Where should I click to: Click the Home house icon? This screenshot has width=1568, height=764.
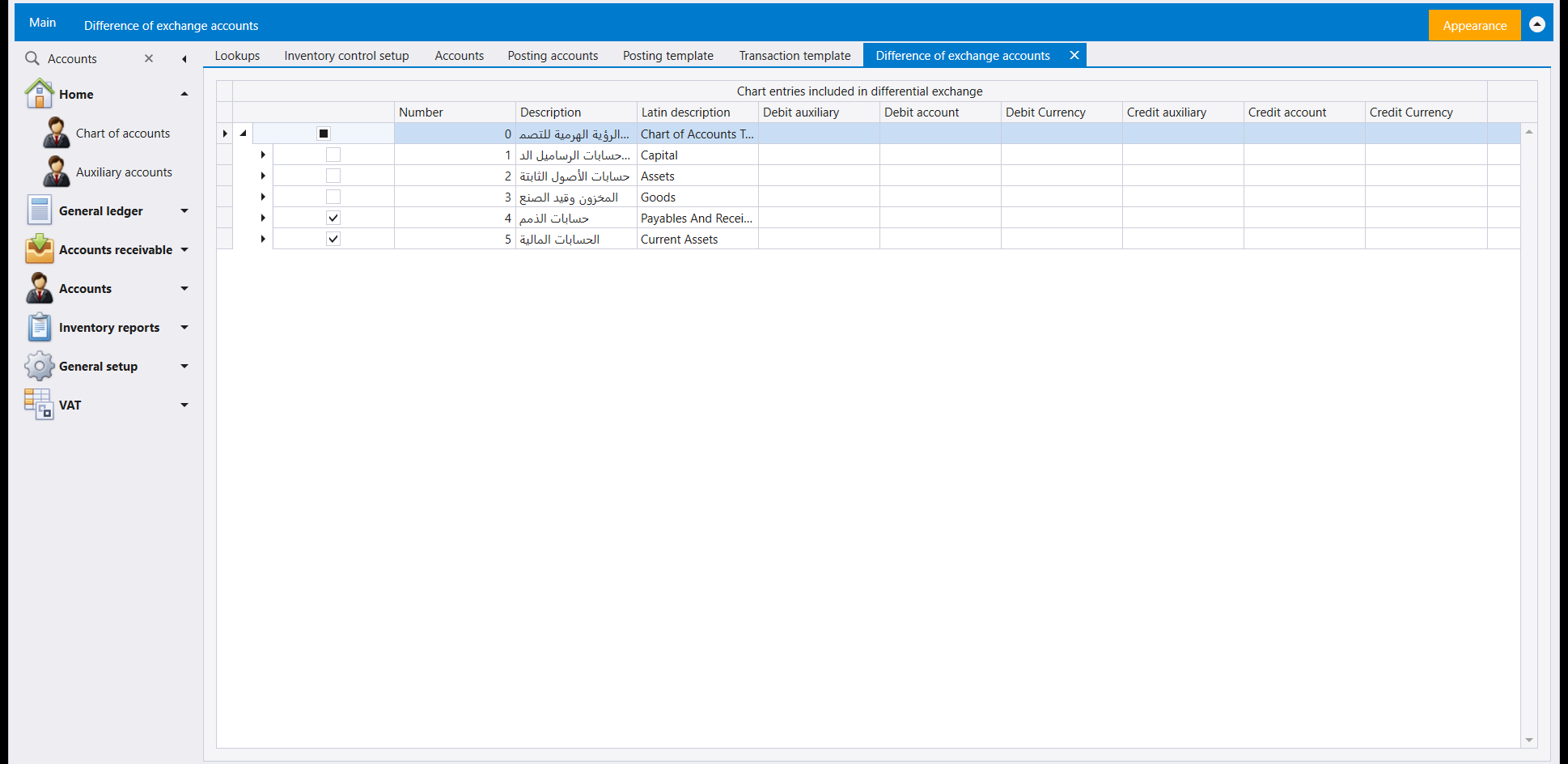pos(39,94)
